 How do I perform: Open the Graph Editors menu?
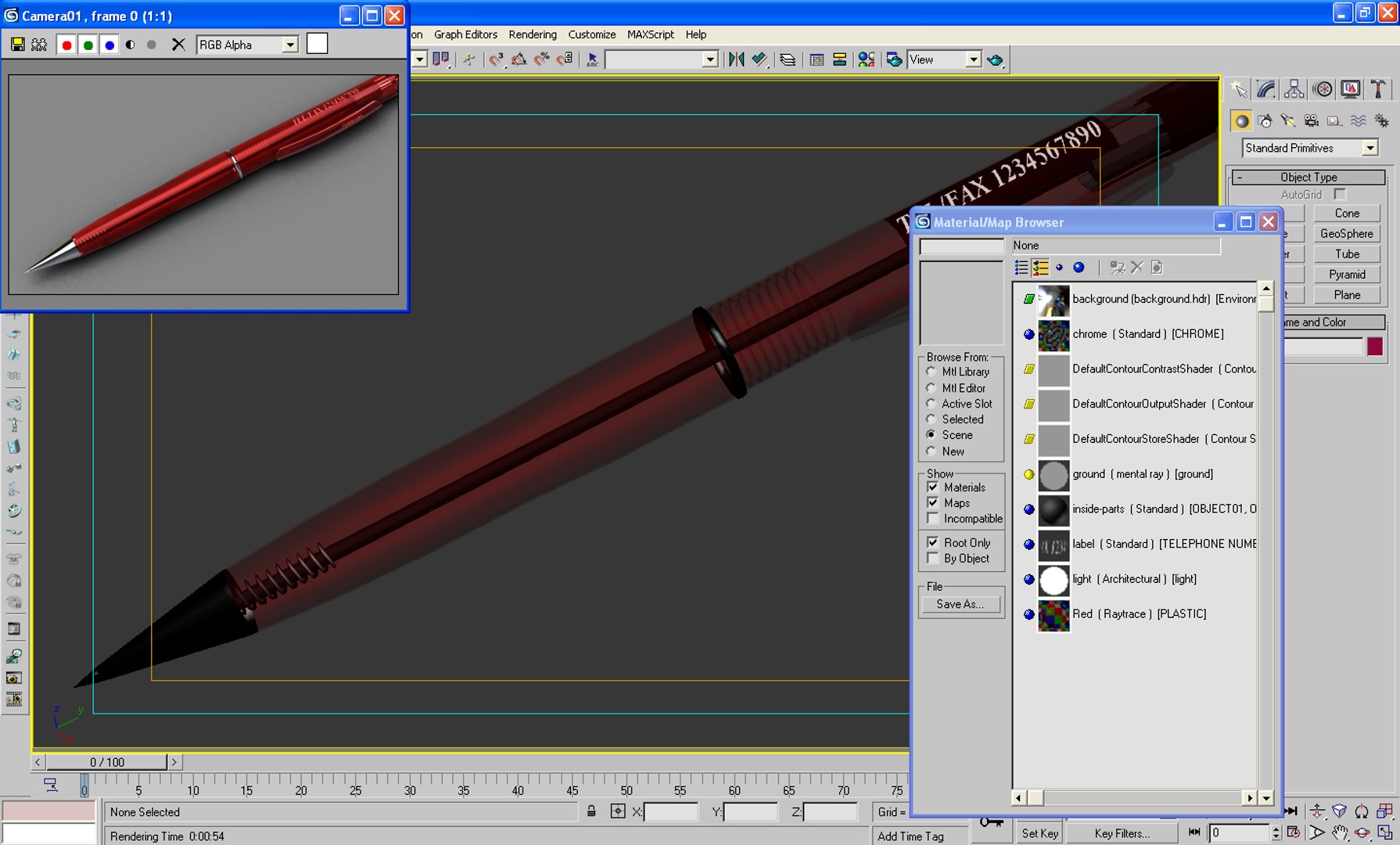(465, 34)
